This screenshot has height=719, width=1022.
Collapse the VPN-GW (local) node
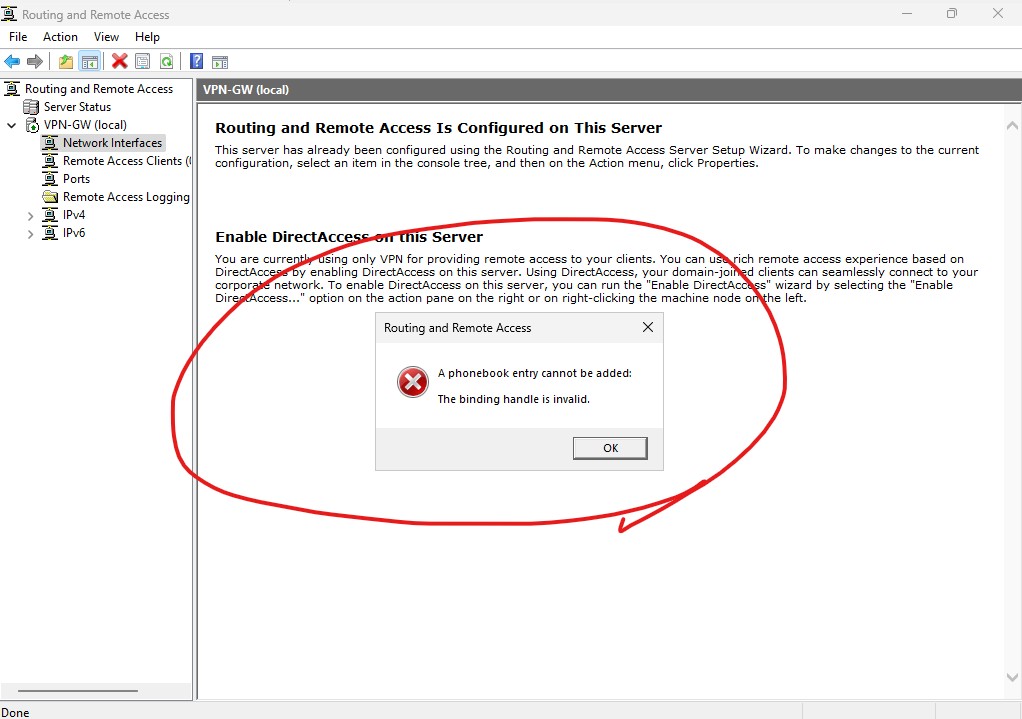[12, 125]
